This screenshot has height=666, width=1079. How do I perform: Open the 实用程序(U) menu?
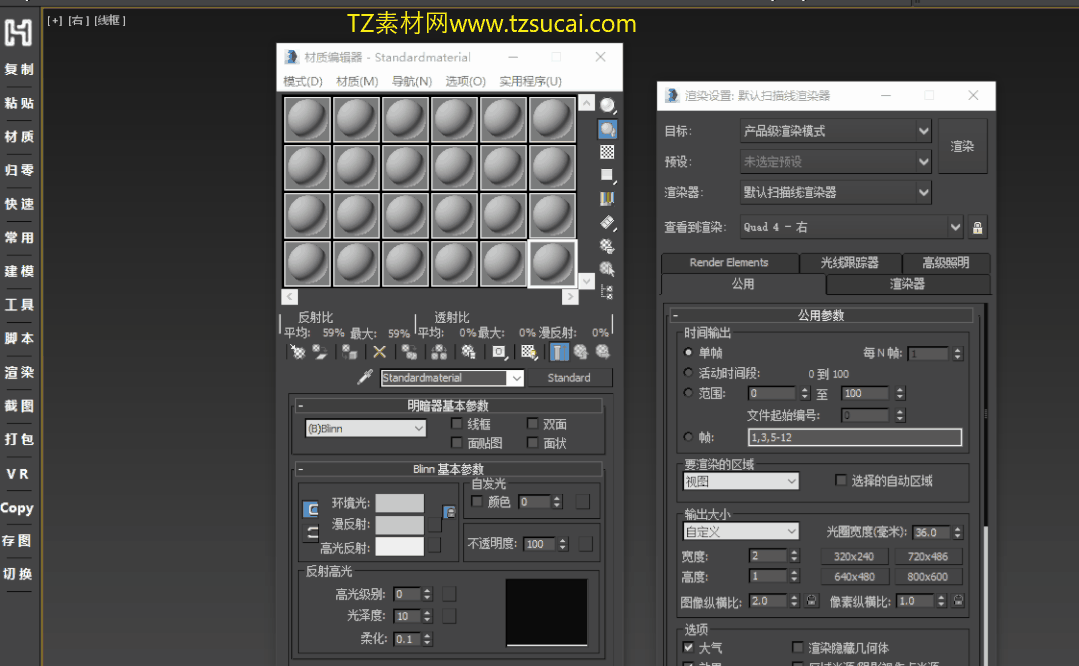[531, 81]
